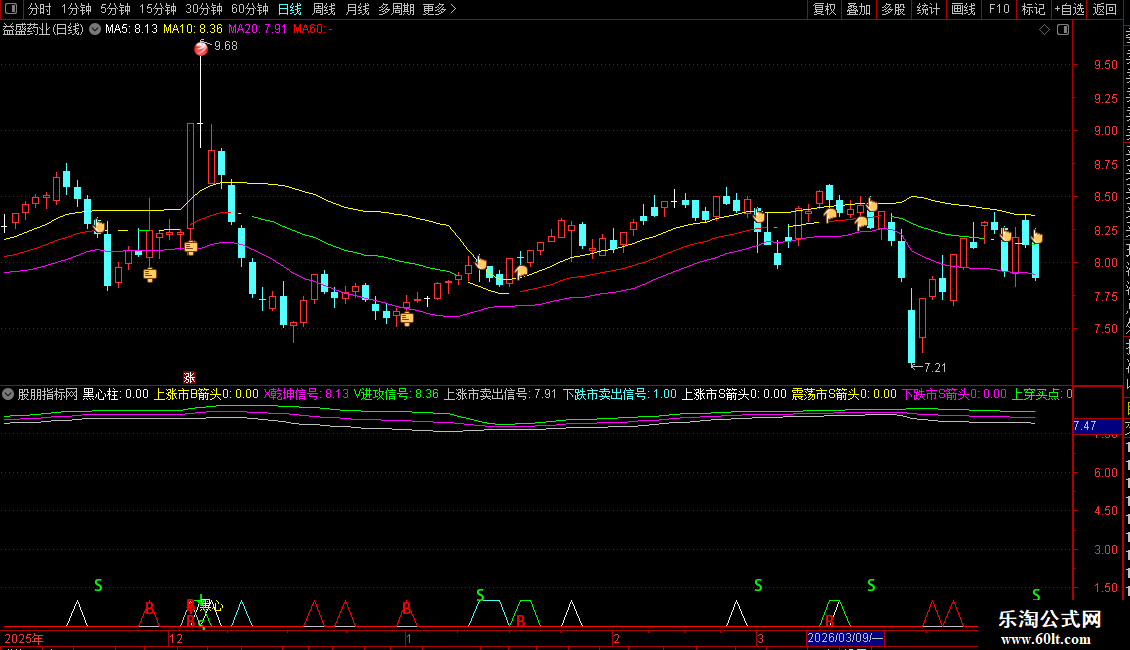Toggle the left sidebar panel icon
Screen dimensions: 1130x650
pos(11,9)
